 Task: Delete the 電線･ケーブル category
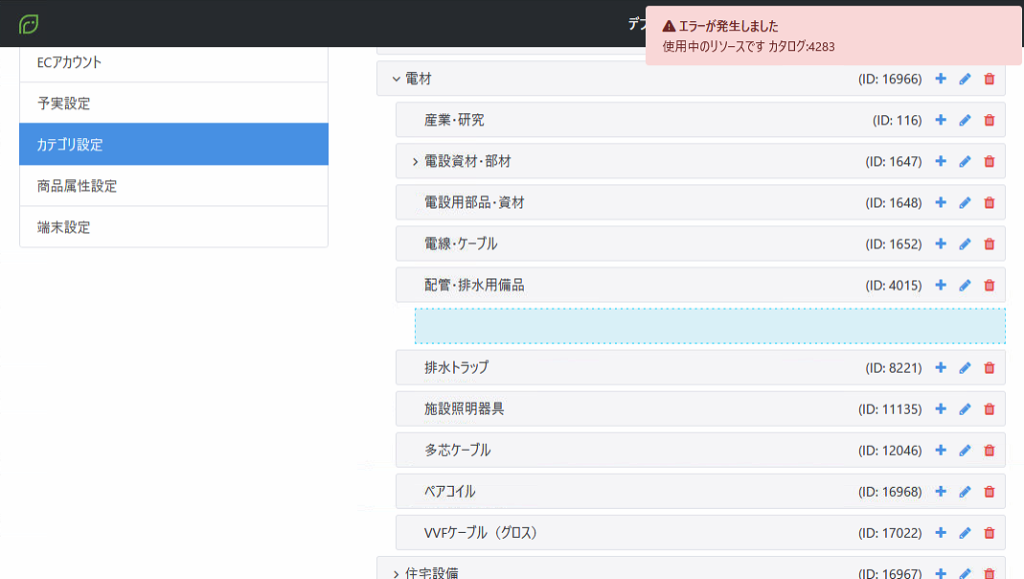click(989, 244)
